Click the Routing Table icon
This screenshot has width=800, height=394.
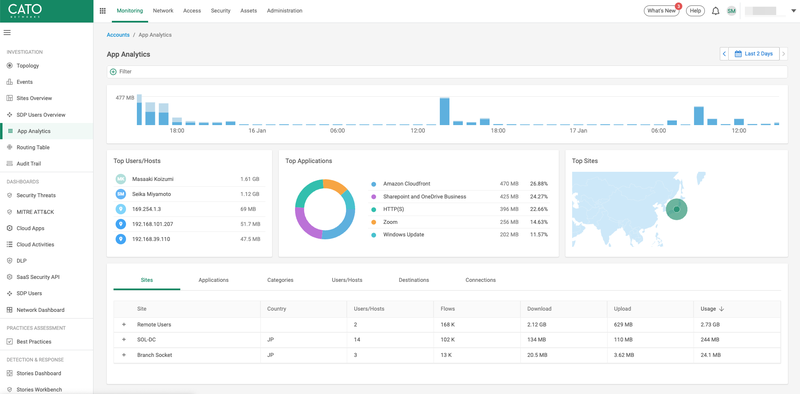click(x=10, y=147)
